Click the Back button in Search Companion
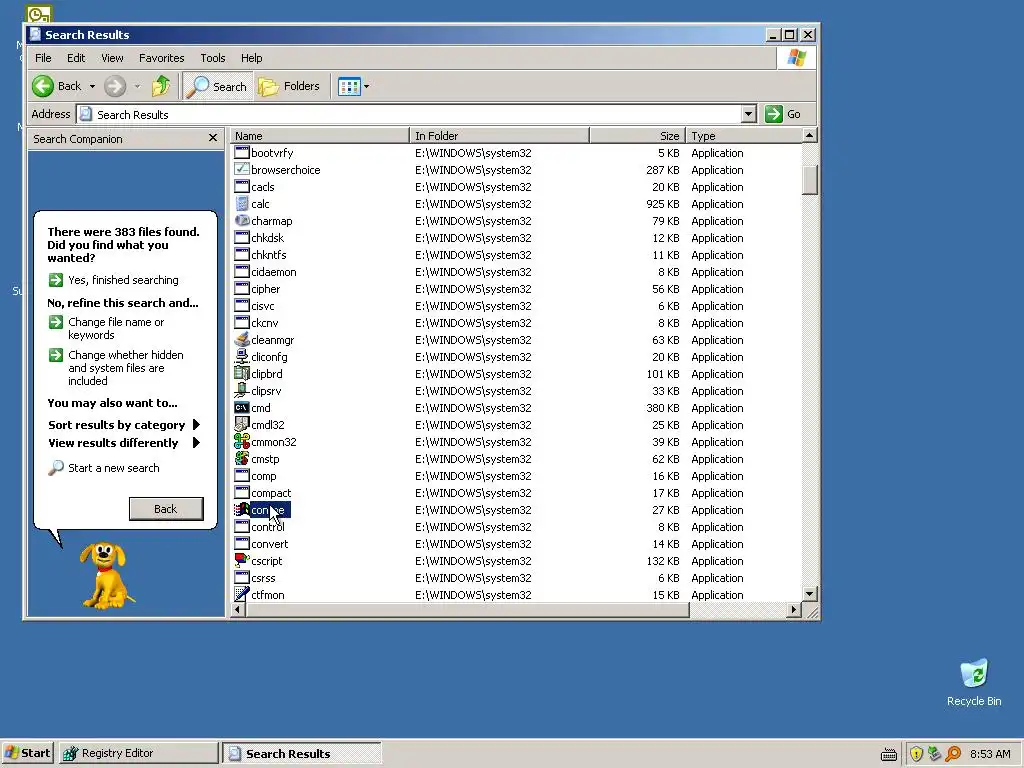The height and width of the screenshot is (768, 1024). 166,509
